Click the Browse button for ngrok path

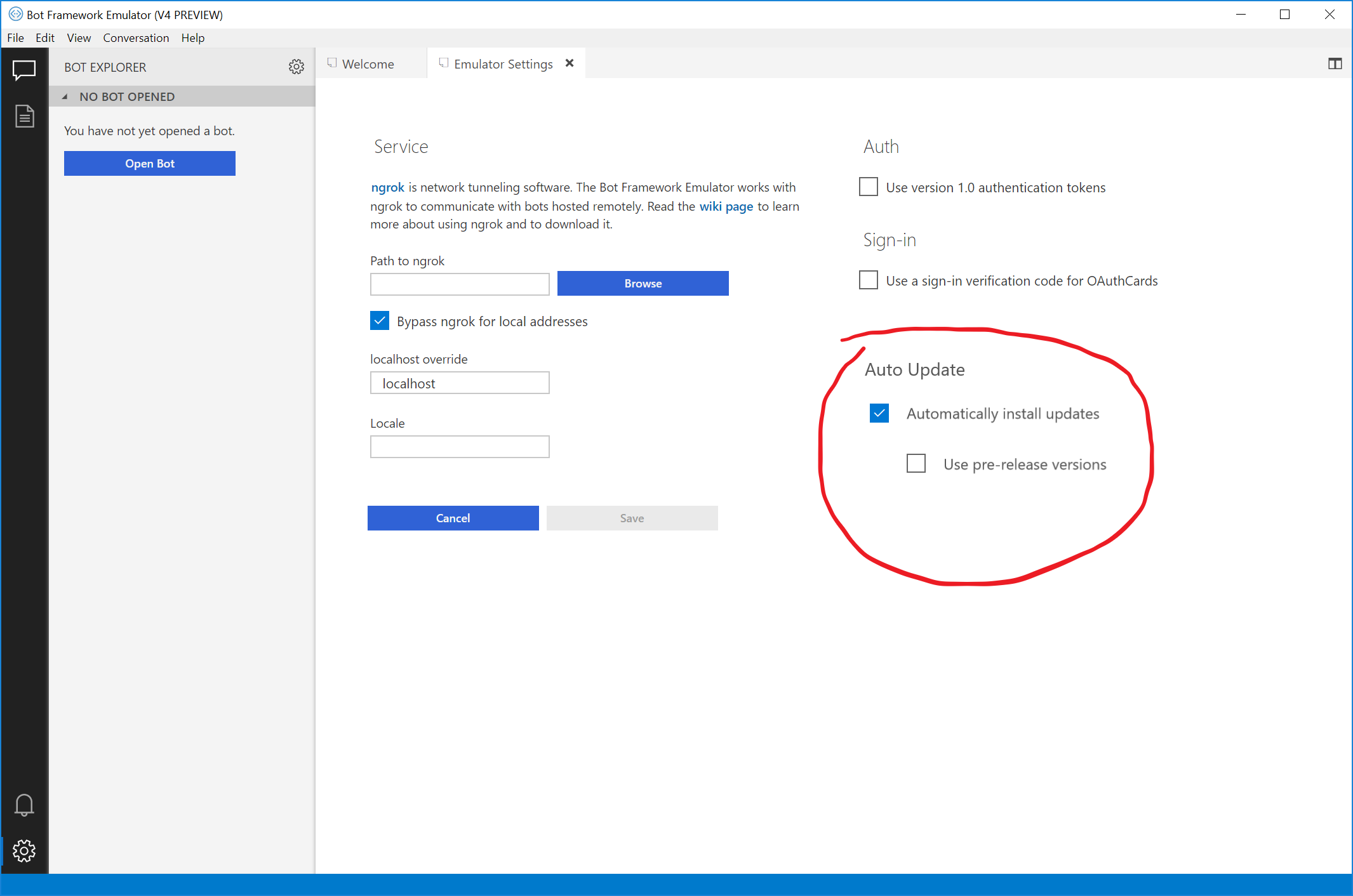point(642,283)
